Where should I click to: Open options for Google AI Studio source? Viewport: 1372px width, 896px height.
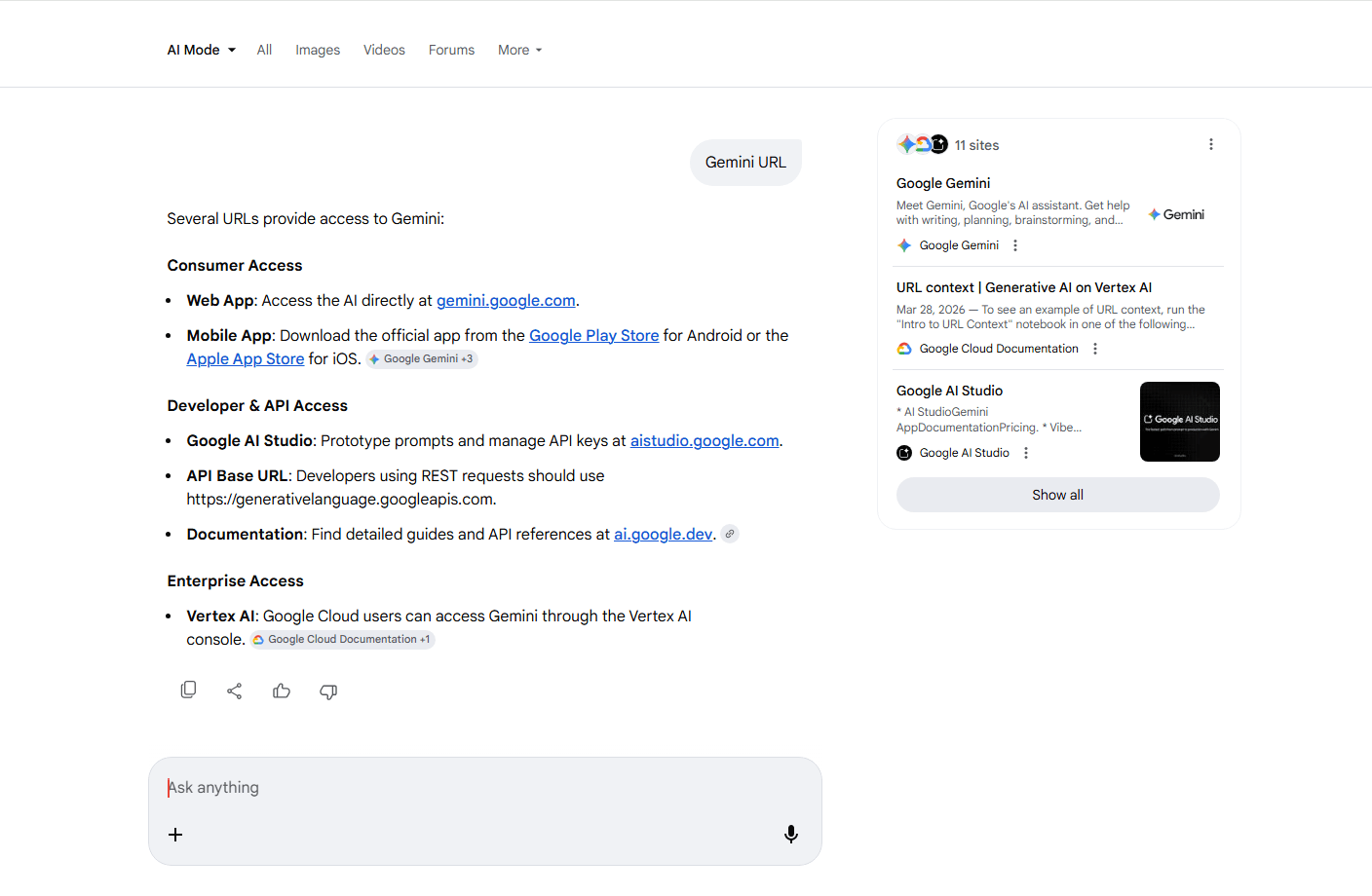[1026, 453]
